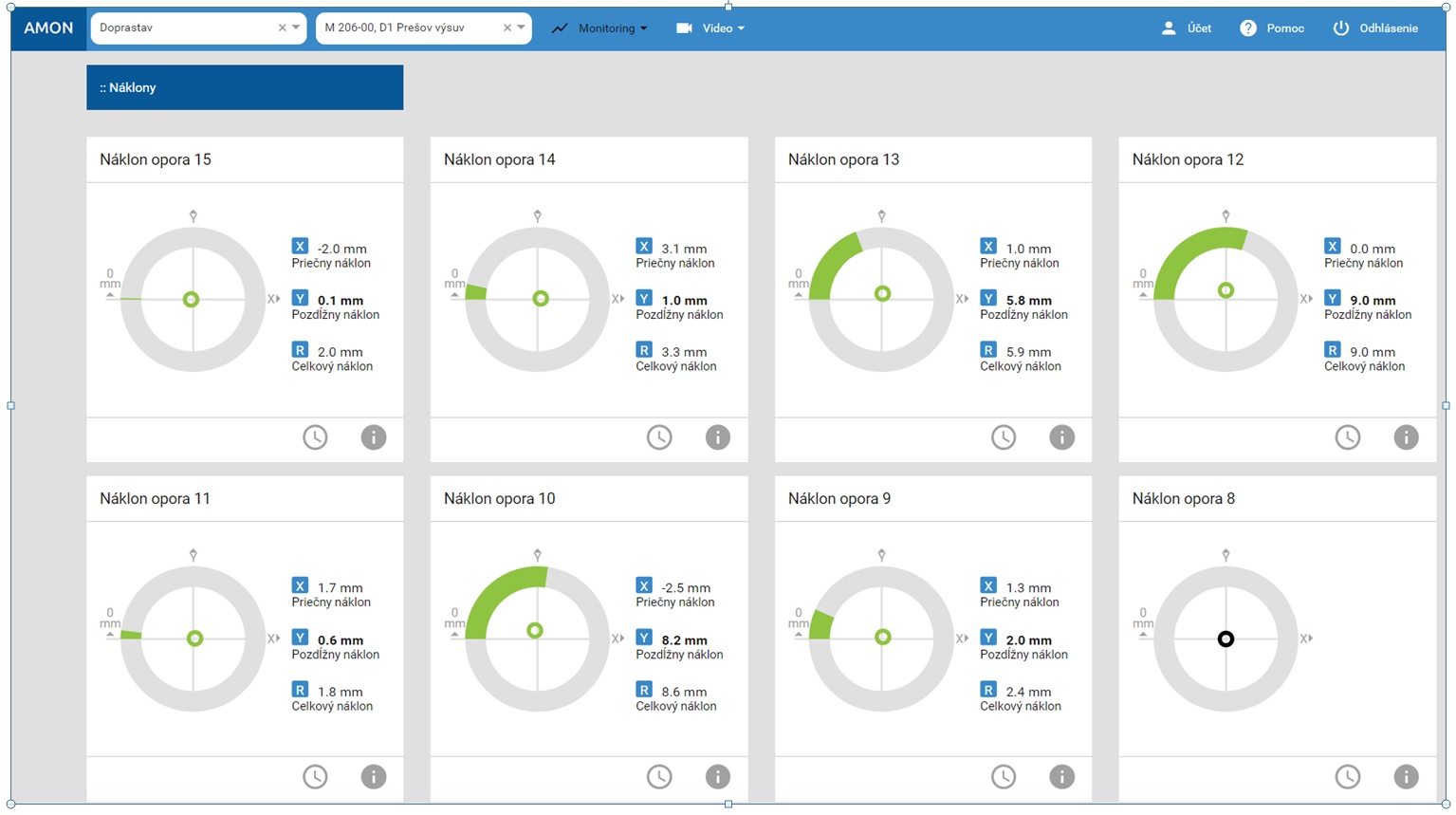Click the AMON logo
Image resolution: width=1456 pixels, height=815 pixels.
48,28
